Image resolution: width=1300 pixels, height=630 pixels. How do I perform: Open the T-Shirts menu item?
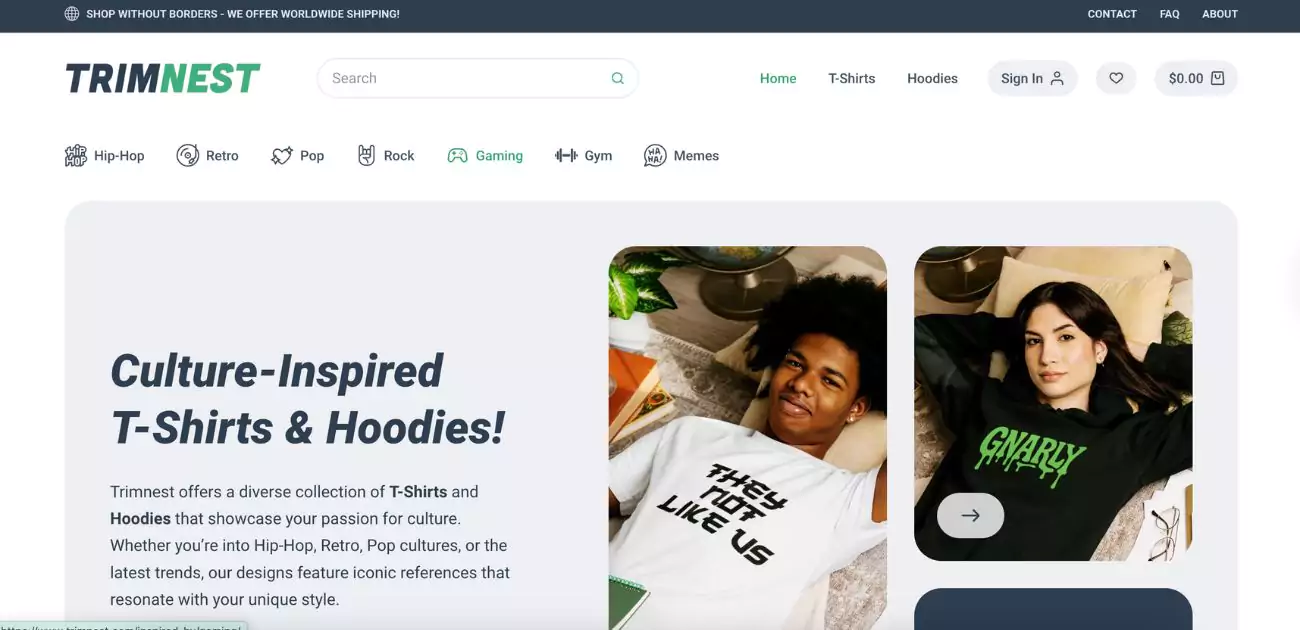click(x=851, y=78)
